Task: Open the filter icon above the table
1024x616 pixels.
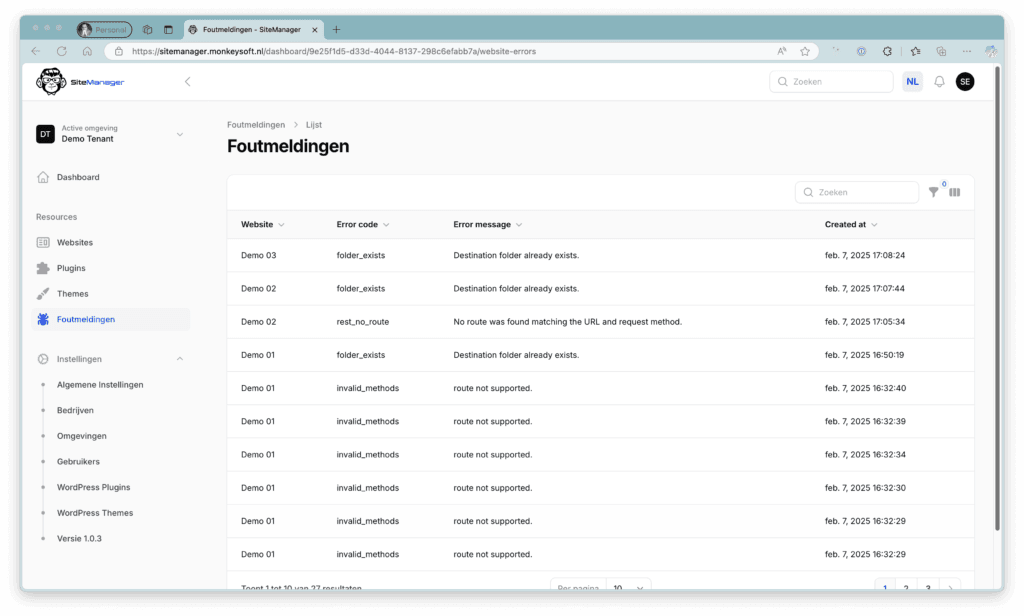Action: (x=933, y=191)
